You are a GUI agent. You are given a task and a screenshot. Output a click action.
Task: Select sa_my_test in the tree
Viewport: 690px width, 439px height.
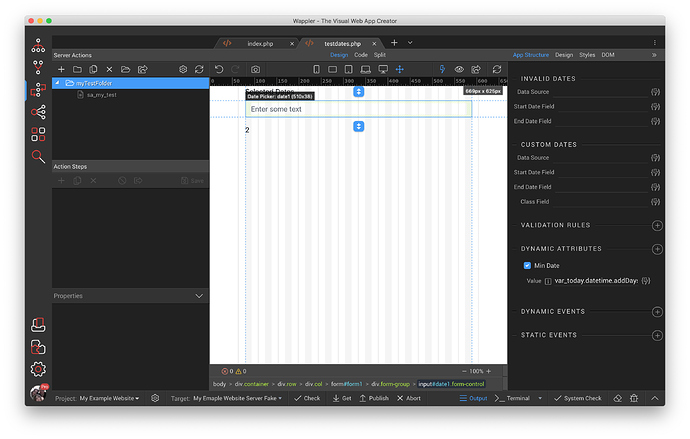[102, 95]
